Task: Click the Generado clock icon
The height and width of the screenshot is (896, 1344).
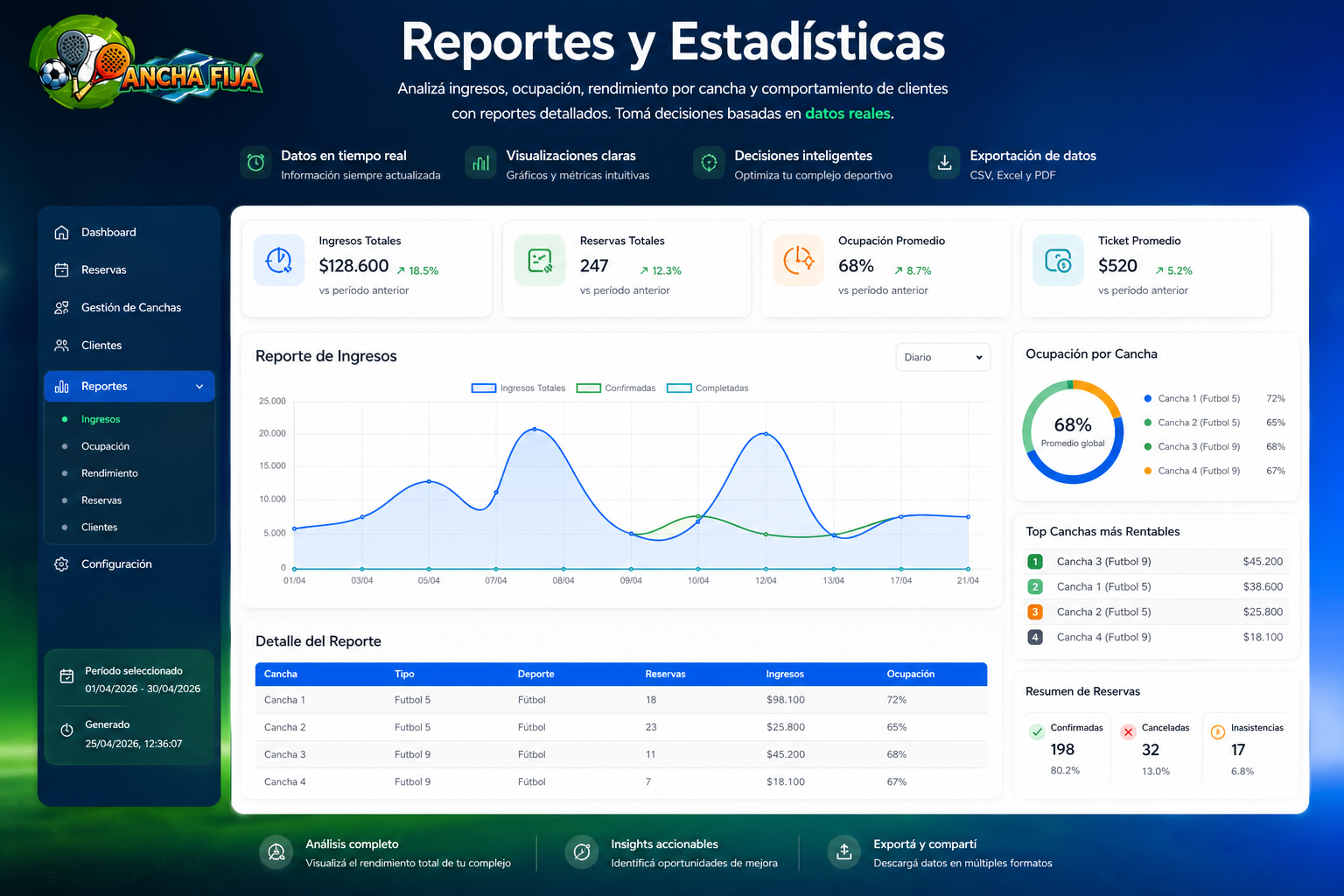Action: 66,731
